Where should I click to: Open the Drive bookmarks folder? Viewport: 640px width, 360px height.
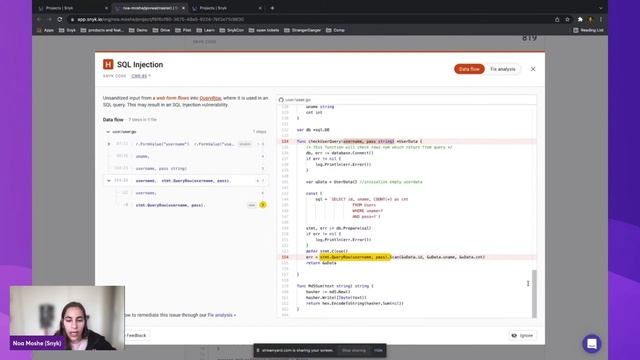pyautogui.click(x=162, y=30)
